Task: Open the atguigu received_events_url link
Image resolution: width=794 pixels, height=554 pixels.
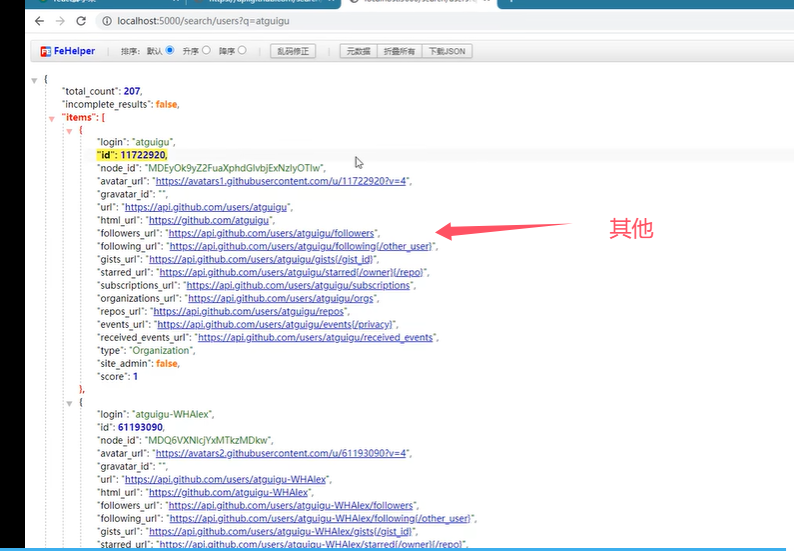Action: pos(315,337)
